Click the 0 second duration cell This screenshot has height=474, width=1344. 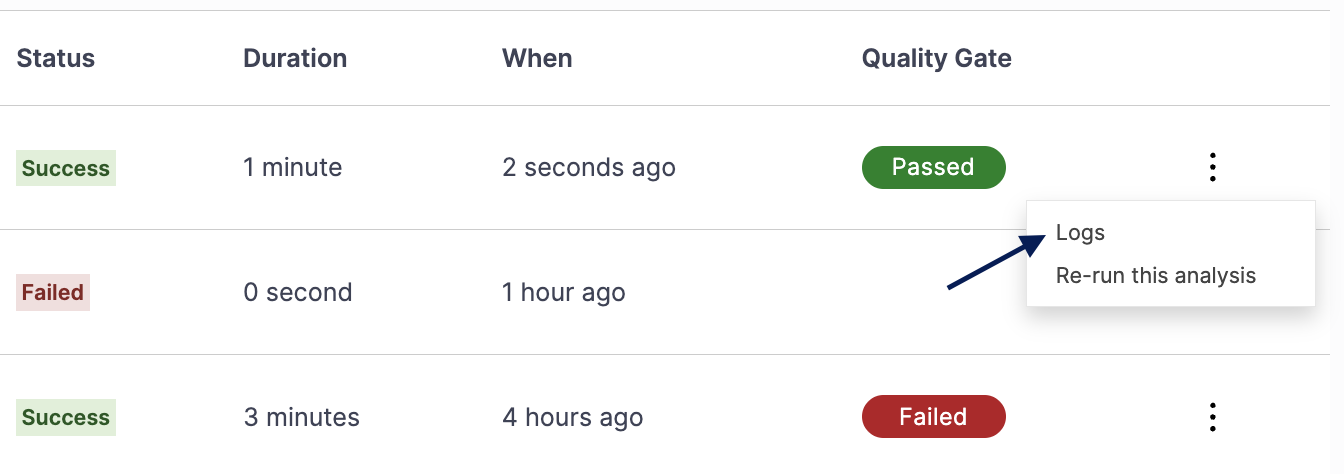pyautogui.click(x=297, y=293)
